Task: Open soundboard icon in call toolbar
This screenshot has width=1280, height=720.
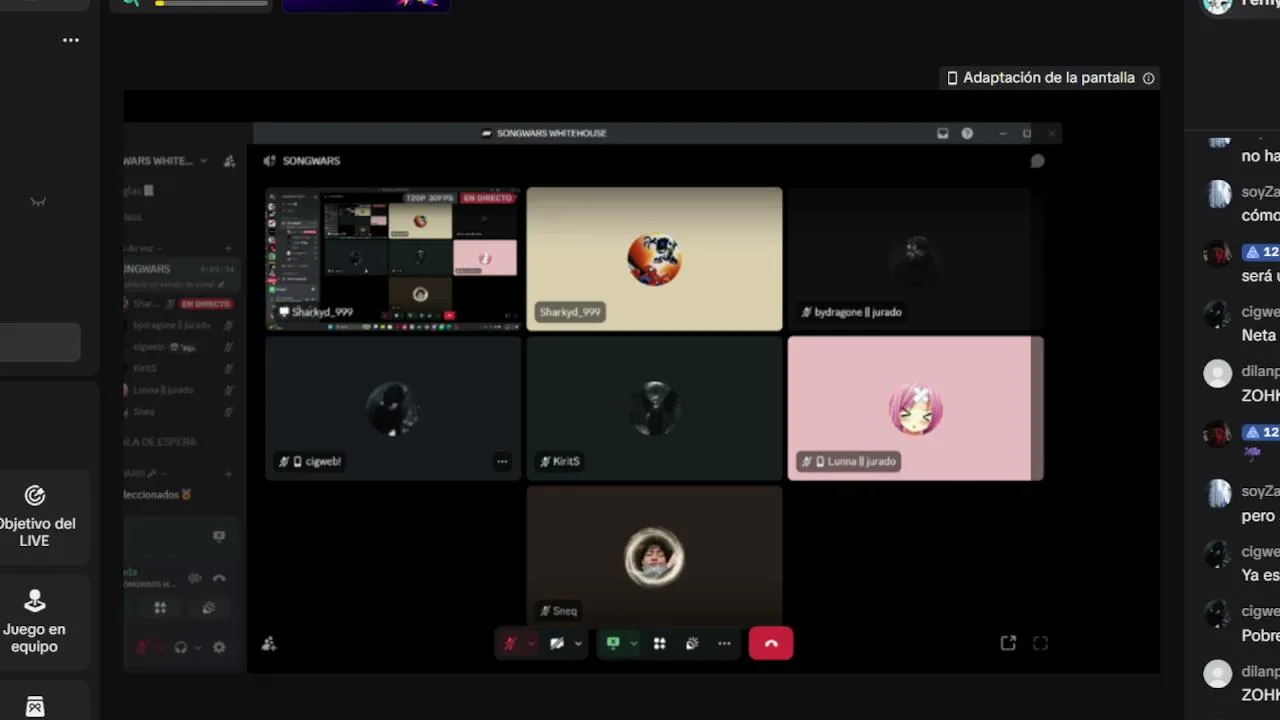Action: click(x=692, y=644)
